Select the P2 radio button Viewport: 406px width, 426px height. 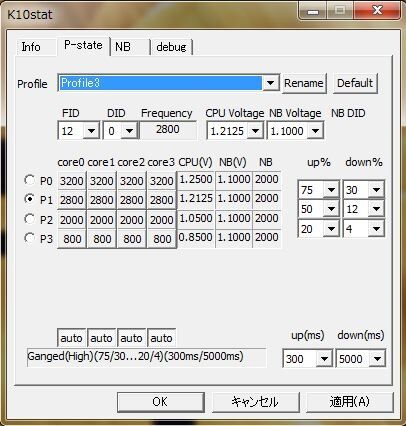(x=30, y=219)
